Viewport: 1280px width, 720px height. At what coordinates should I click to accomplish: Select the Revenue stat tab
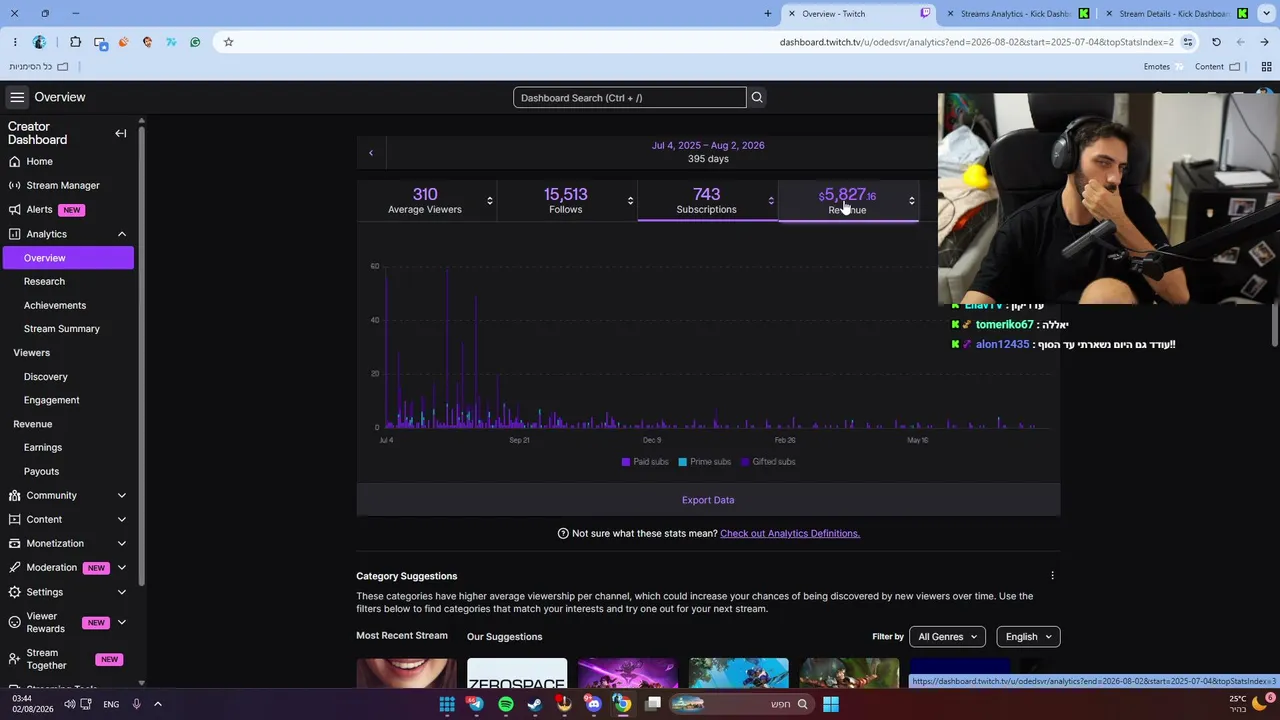tap(847, 200)
